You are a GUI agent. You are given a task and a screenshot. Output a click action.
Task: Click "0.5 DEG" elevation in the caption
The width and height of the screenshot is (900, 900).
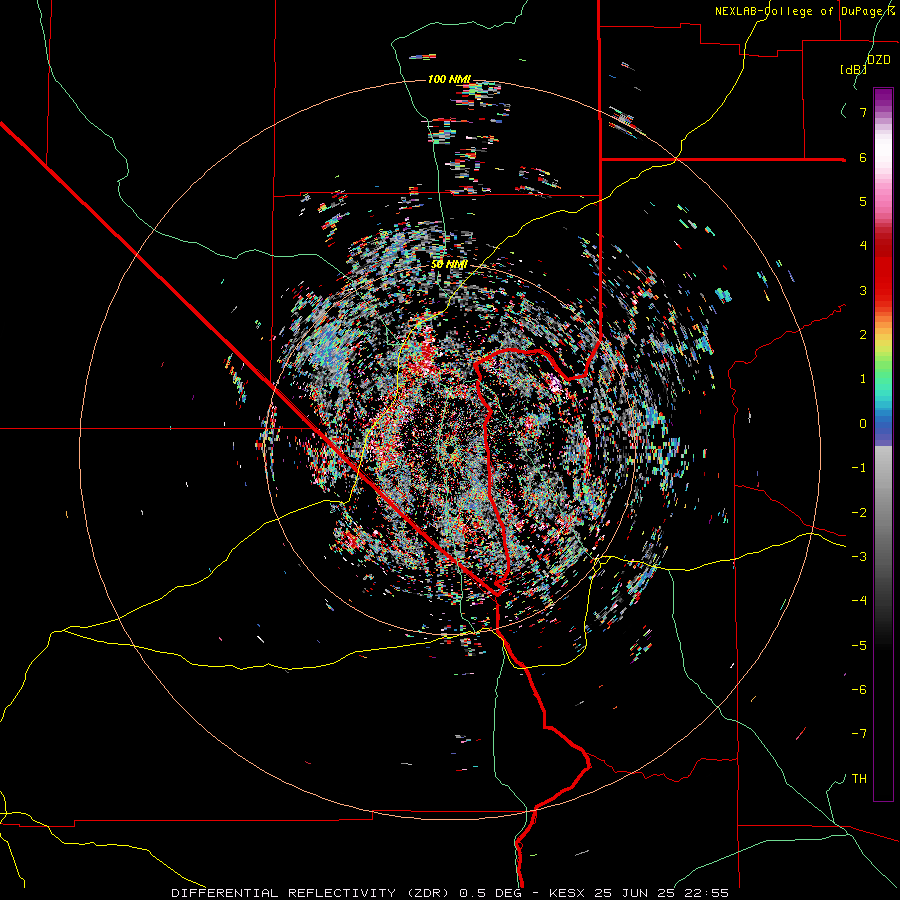(x=490, y=893)
